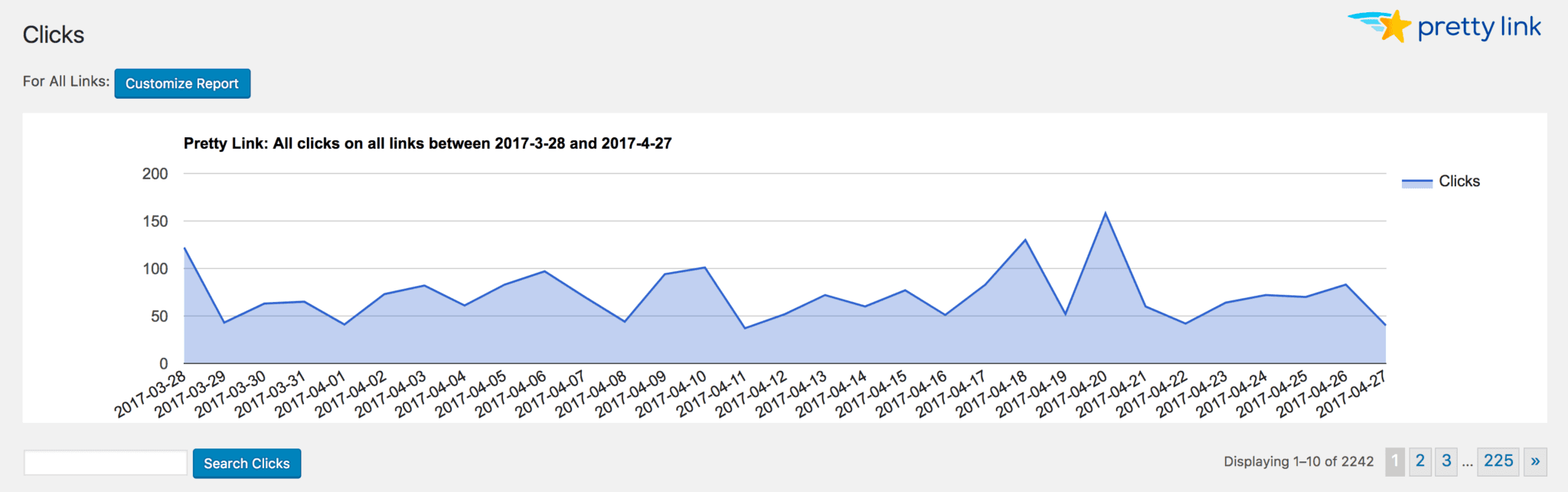This screenshot has width=1568, height=492.
Task: Advance to next page using the » arrow
Action: pos(1535,461)
